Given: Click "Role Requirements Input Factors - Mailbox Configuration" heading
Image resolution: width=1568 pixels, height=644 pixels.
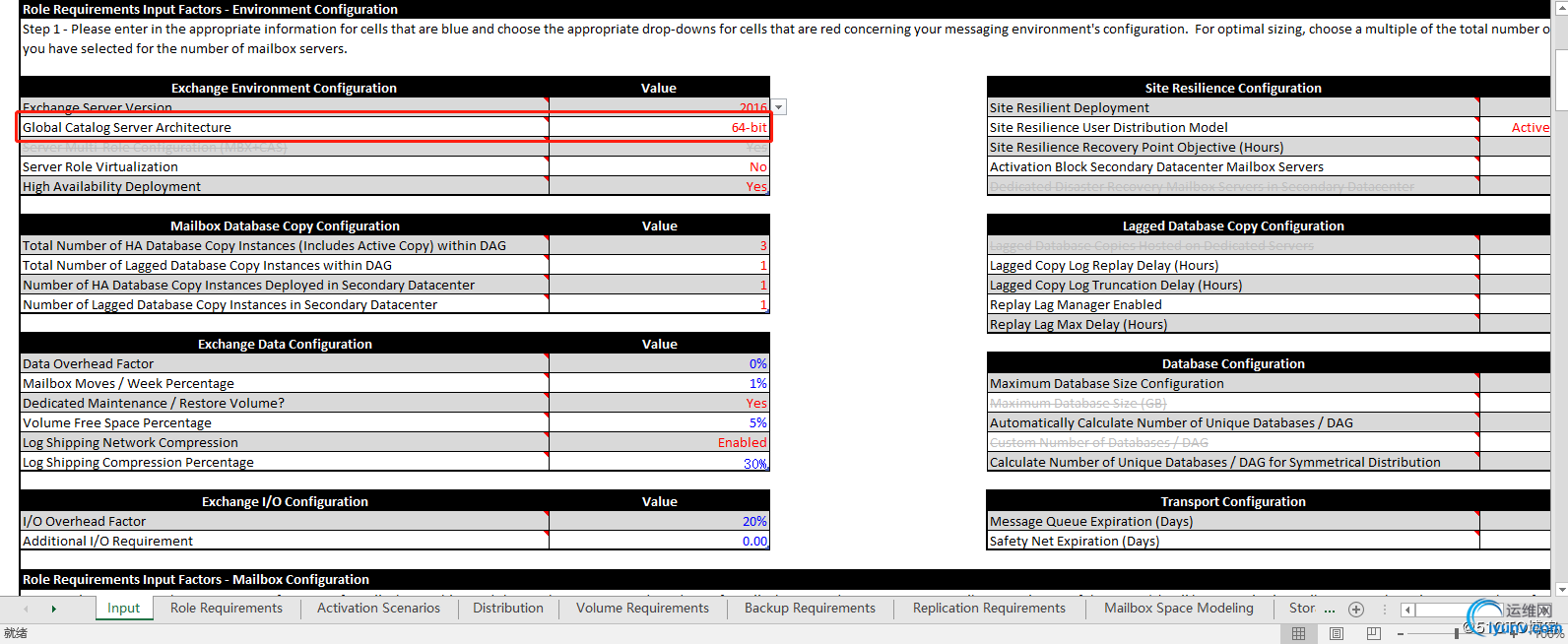Looking at the screenshot, I should pos(196,579).
